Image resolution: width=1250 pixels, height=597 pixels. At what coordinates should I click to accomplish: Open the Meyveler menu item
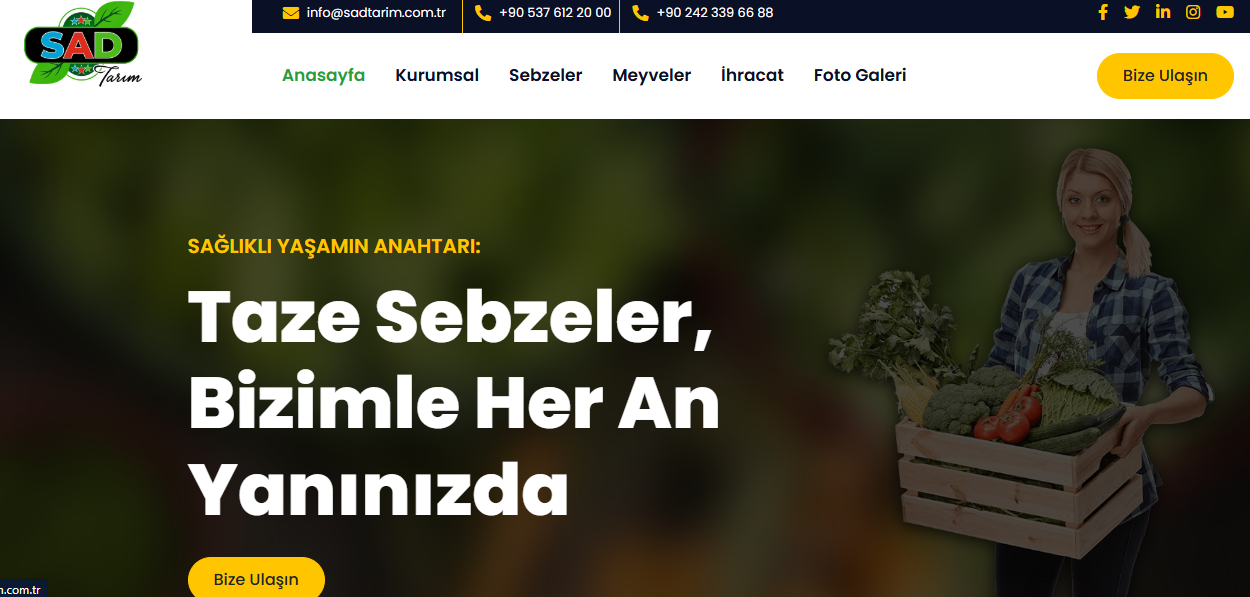(x=652, y=75)
